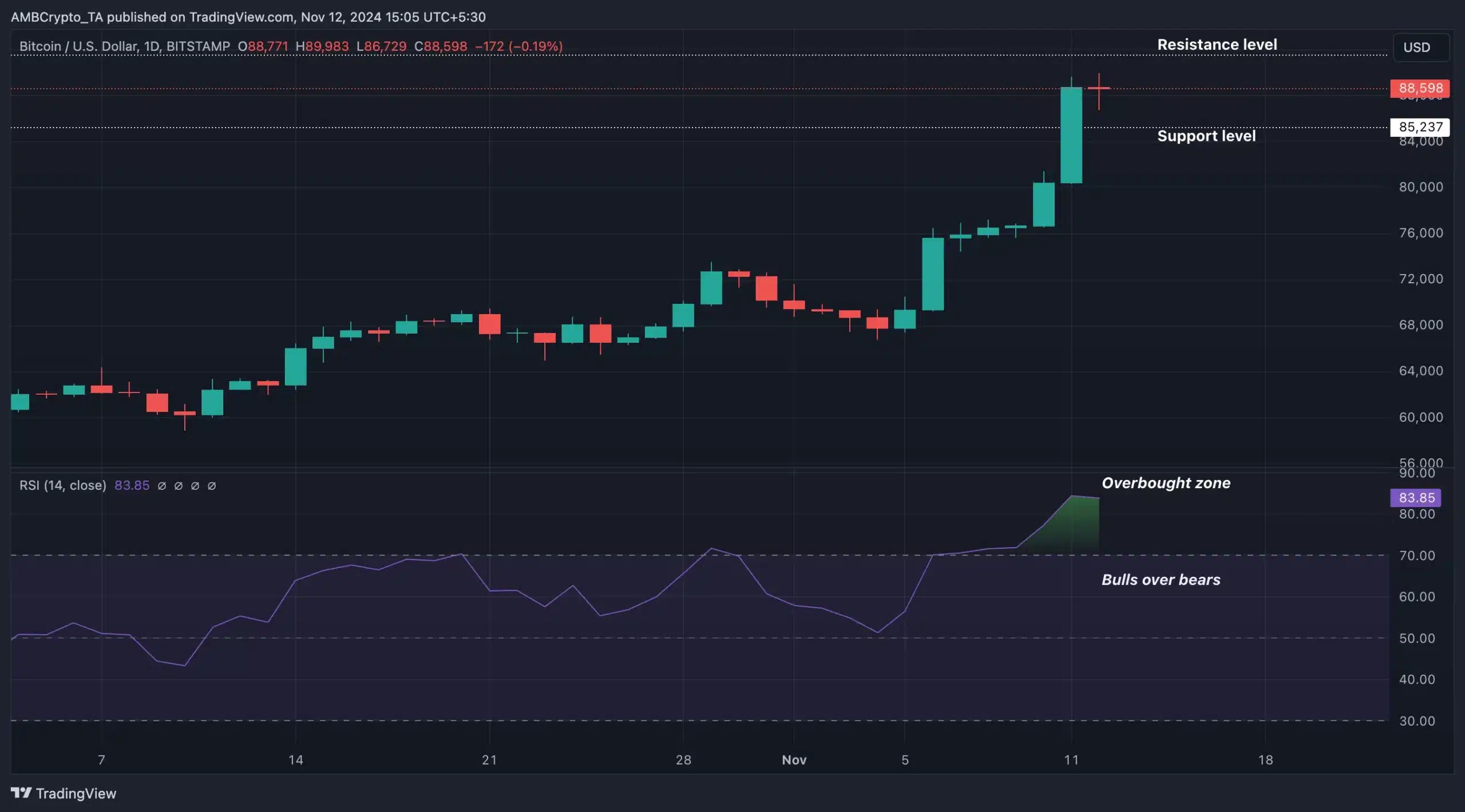The height and width of the screenshot is (812, 1465).
Task: Select the 'Resistance level' annotation
Action: [1217, 45]
